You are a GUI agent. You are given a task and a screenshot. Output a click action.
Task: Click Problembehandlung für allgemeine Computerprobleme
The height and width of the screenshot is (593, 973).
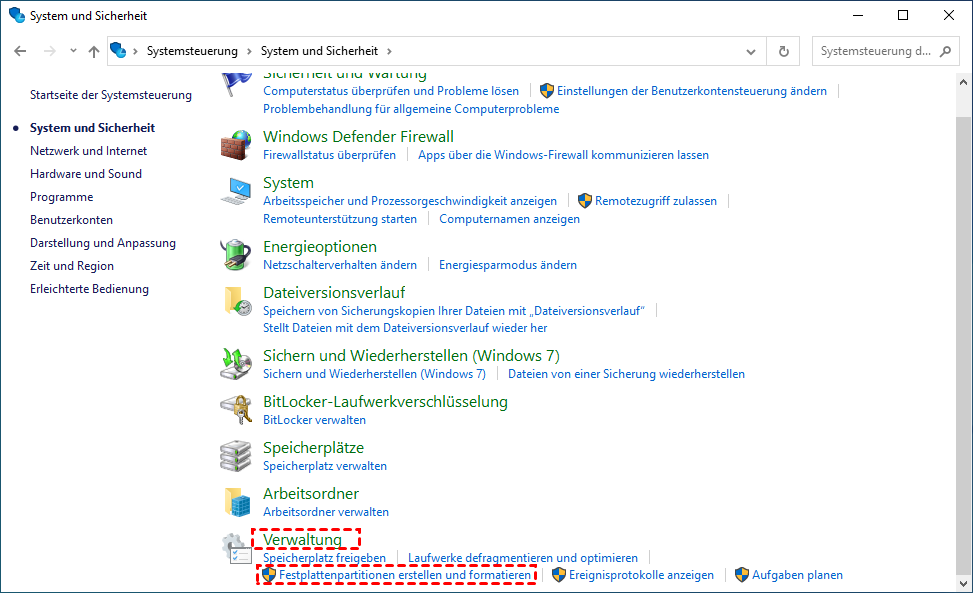pyautogui.click(x=411, y=109)
